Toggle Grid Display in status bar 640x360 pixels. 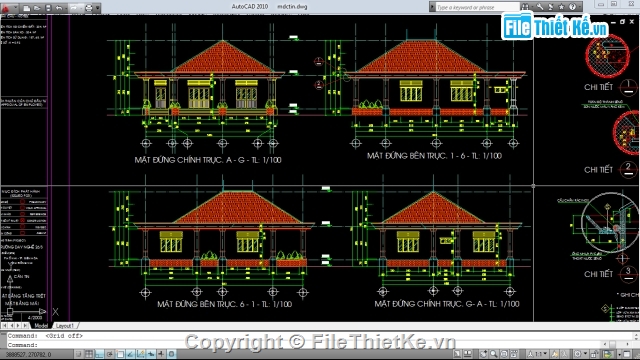89,354
